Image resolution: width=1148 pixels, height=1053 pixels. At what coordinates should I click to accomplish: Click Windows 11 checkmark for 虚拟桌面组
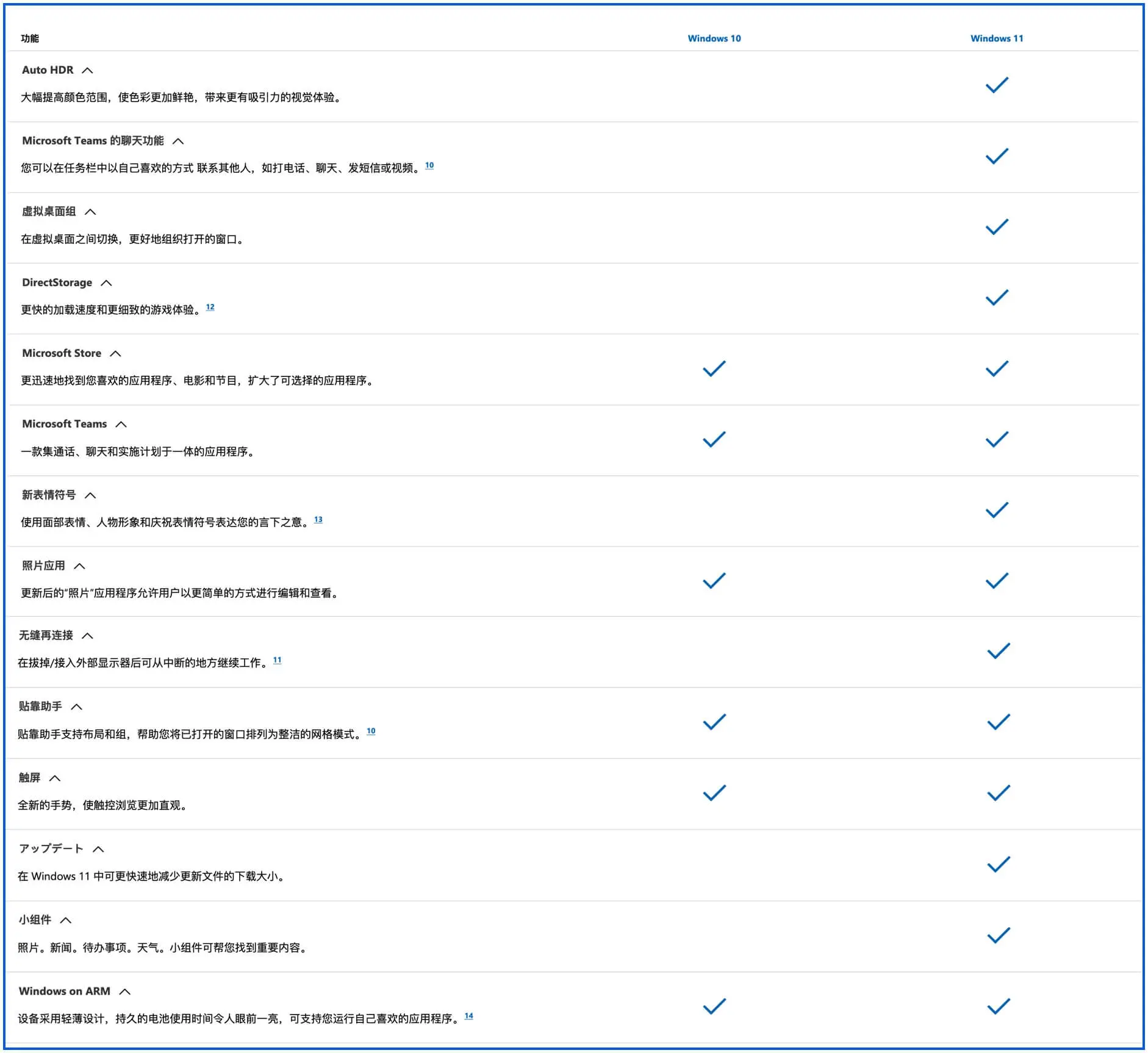997,227
